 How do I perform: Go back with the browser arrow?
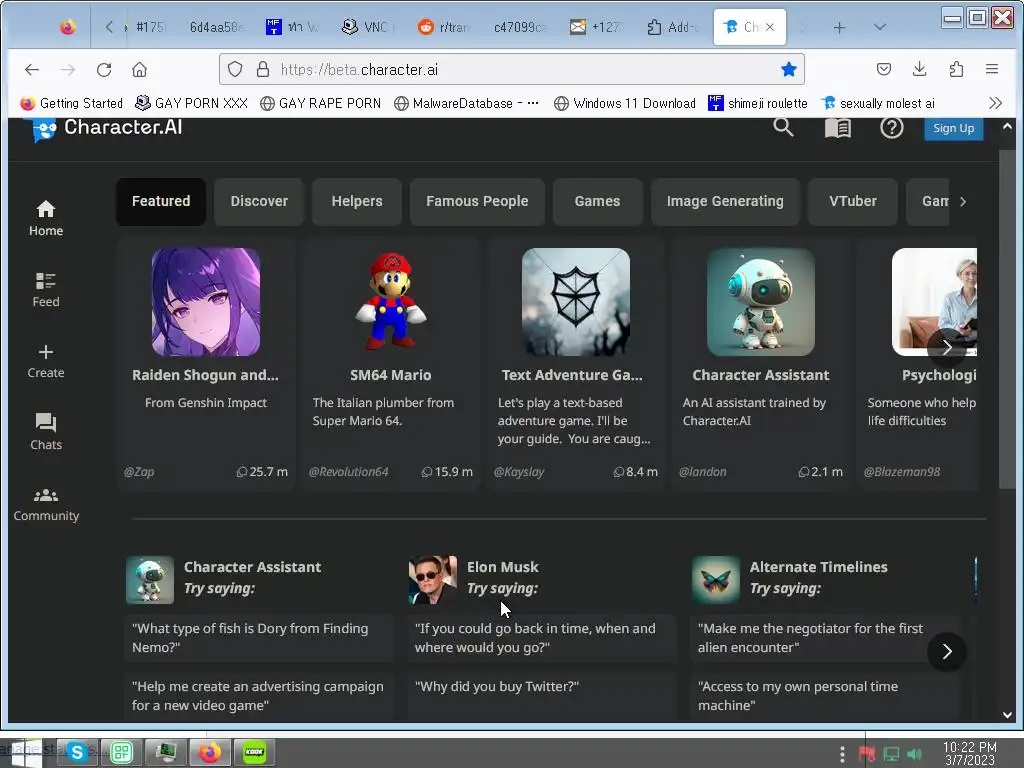(x=31, y=69)
